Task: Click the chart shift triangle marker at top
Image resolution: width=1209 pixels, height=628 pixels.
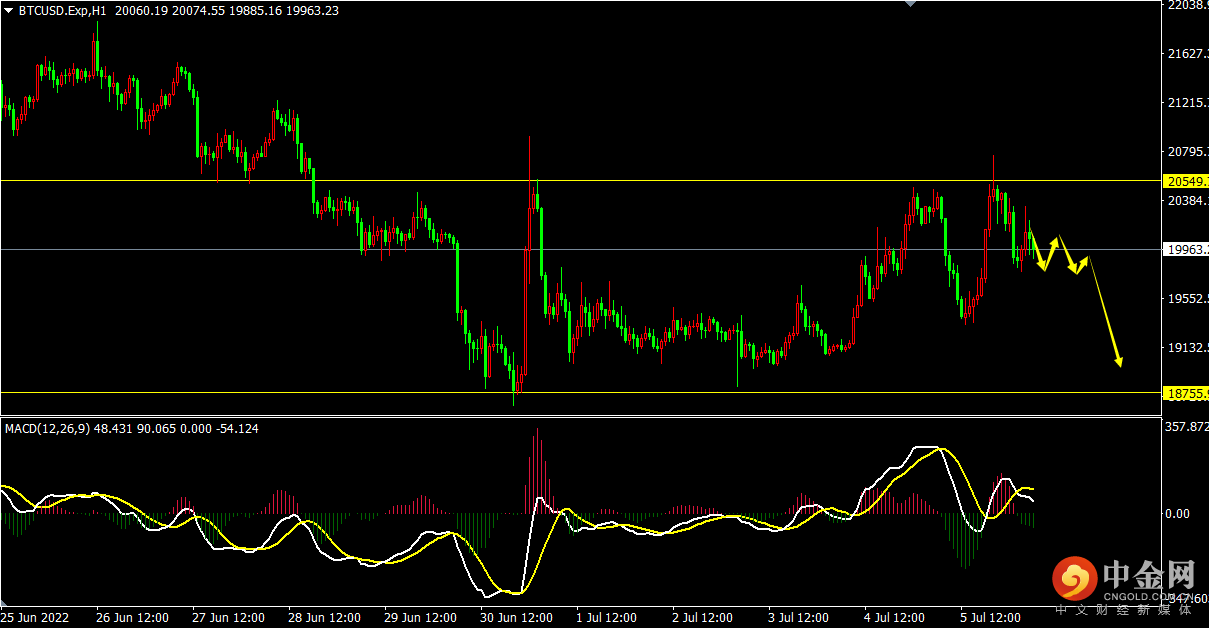Action: 909,4
